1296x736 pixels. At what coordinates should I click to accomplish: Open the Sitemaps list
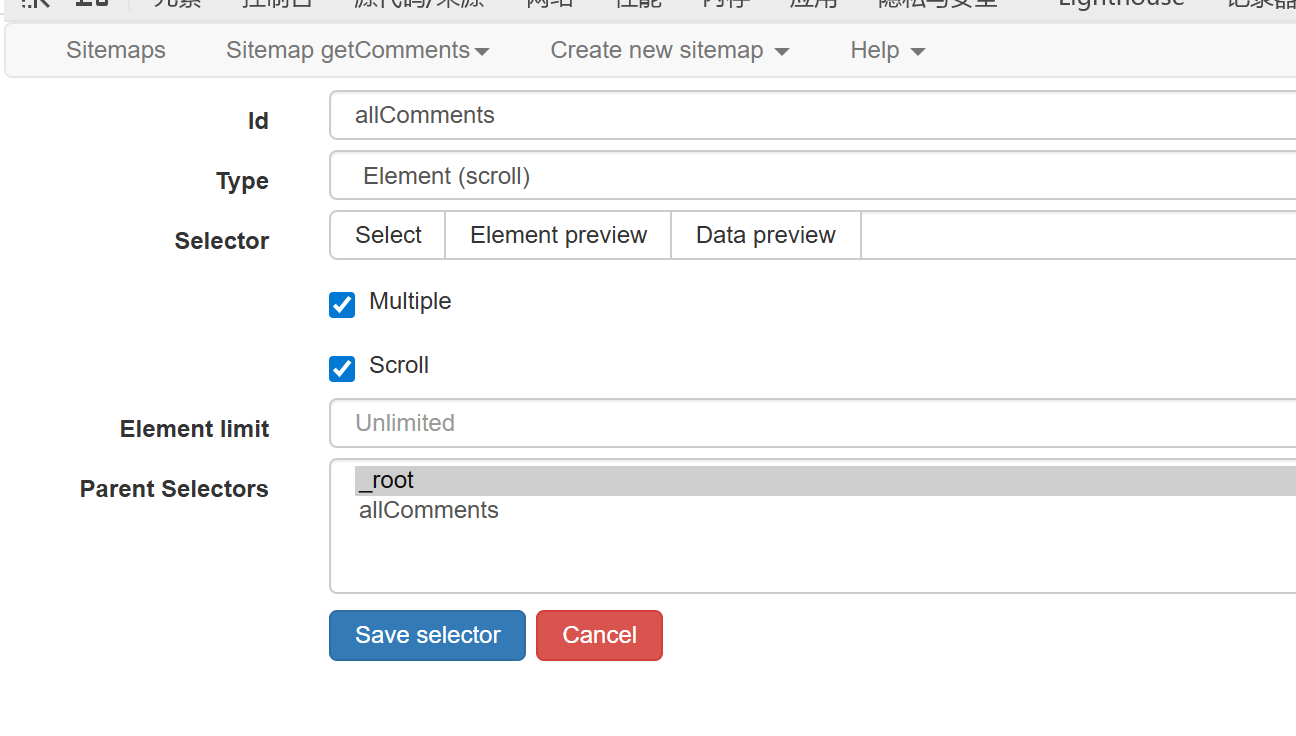click(116, 50)
